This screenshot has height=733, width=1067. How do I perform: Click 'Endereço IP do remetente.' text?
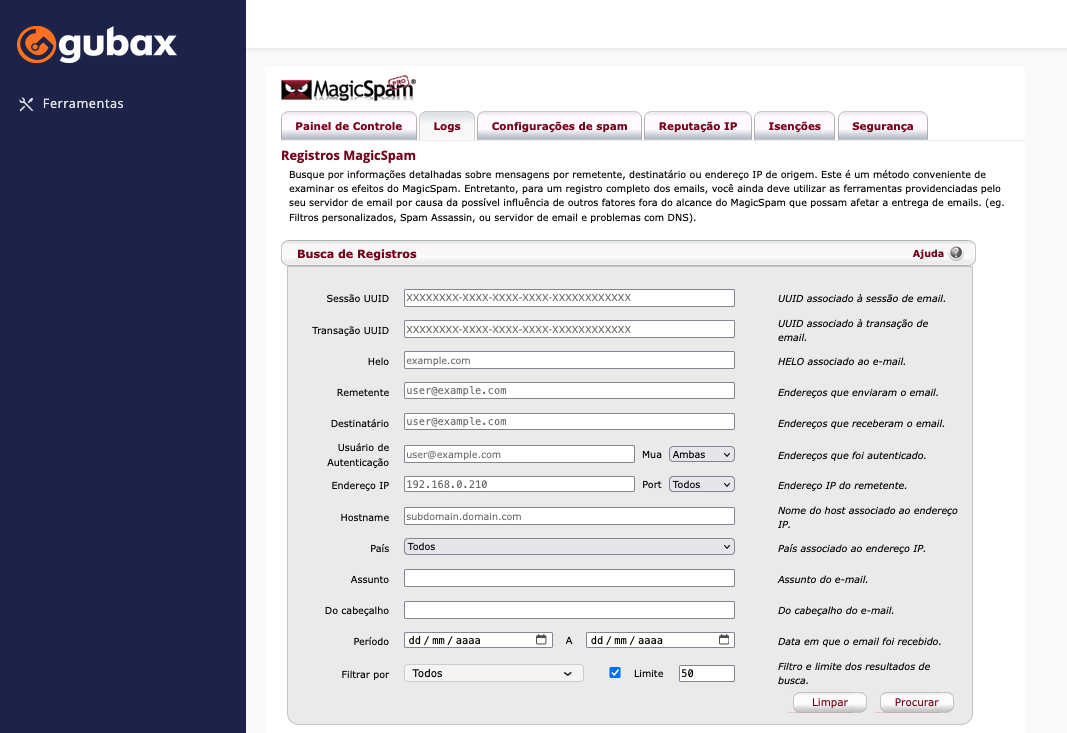(x=842, y=485)
